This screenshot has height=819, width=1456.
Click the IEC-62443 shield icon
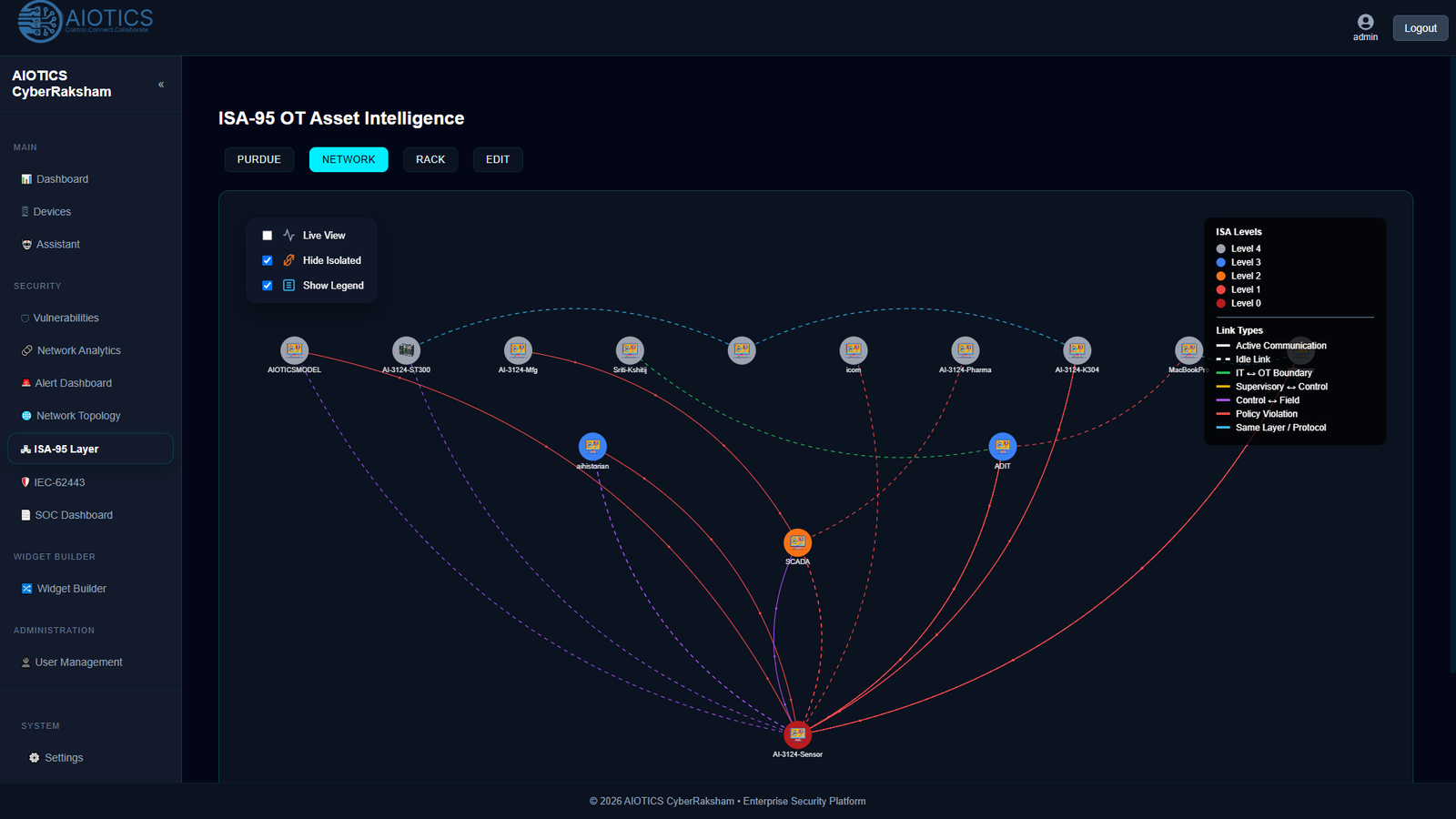[x=25, y=482]
